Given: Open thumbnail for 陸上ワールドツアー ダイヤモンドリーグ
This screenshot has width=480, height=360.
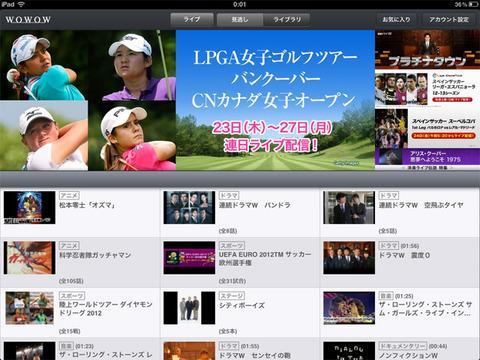Looking at the screenshot, I should point(30,308).
